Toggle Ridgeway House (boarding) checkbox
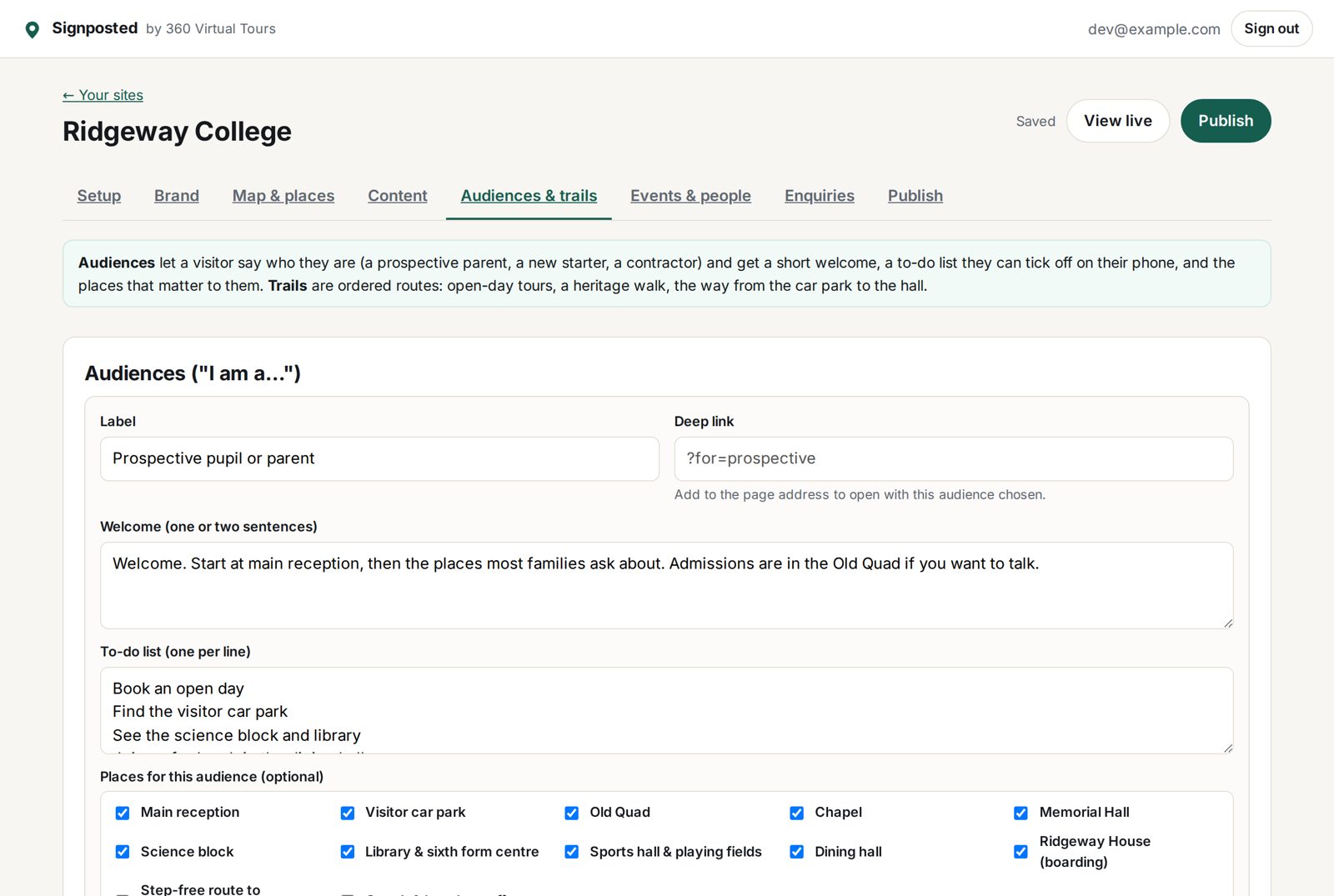This screenshot has width=1334, height=896. pos(1021,852)
